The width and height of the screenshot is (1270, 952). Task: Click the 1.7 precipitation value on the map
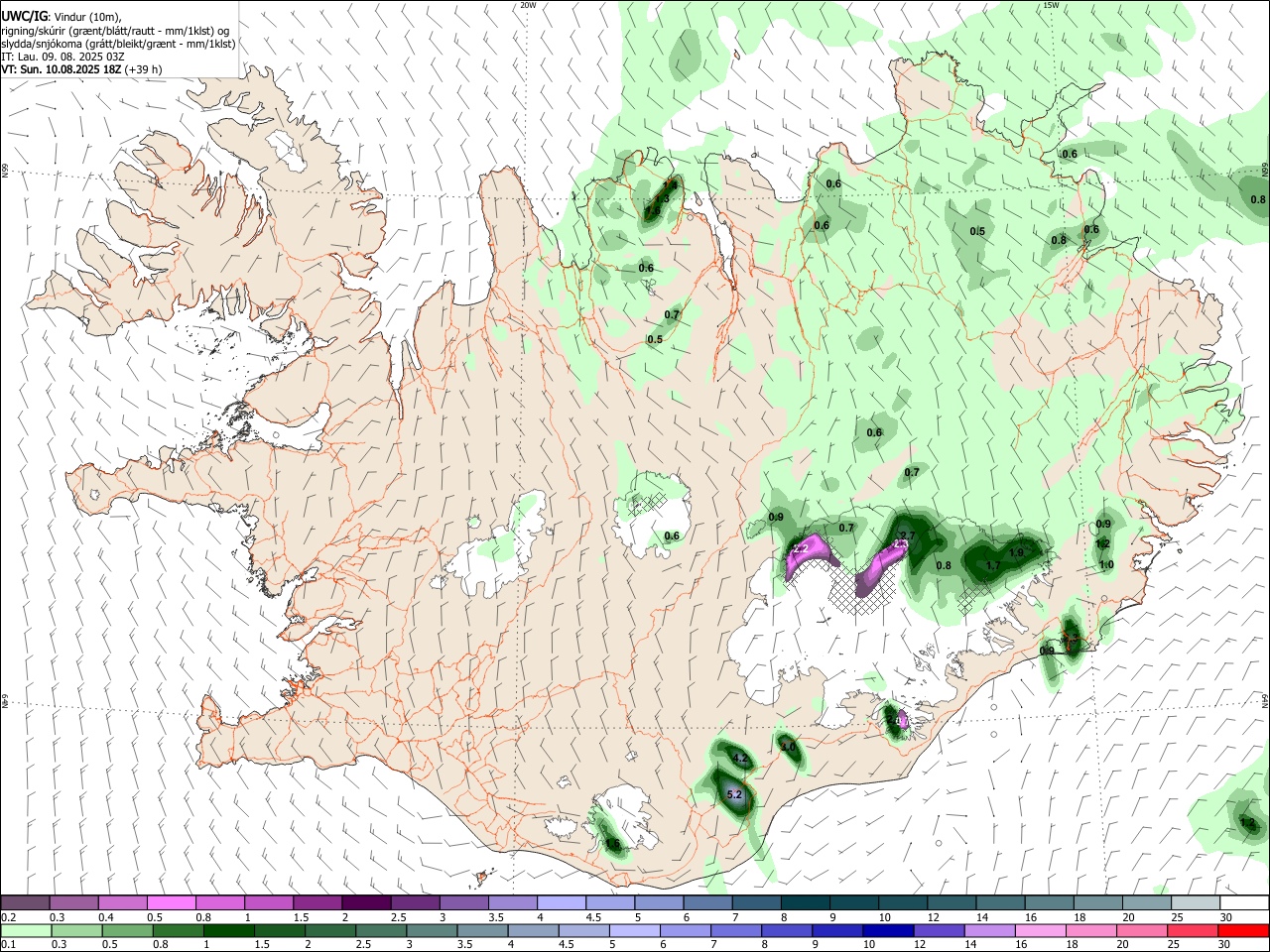(x=993, y=566)
